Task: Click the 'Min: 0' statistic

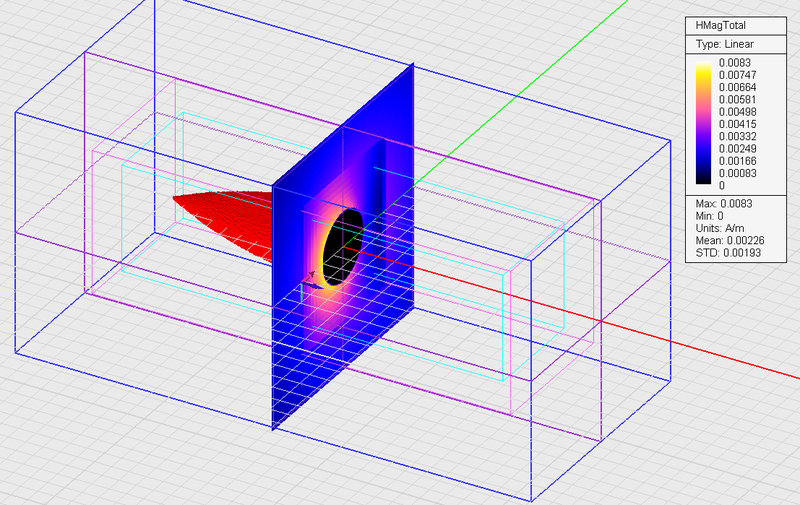Action: click(709, 216)
